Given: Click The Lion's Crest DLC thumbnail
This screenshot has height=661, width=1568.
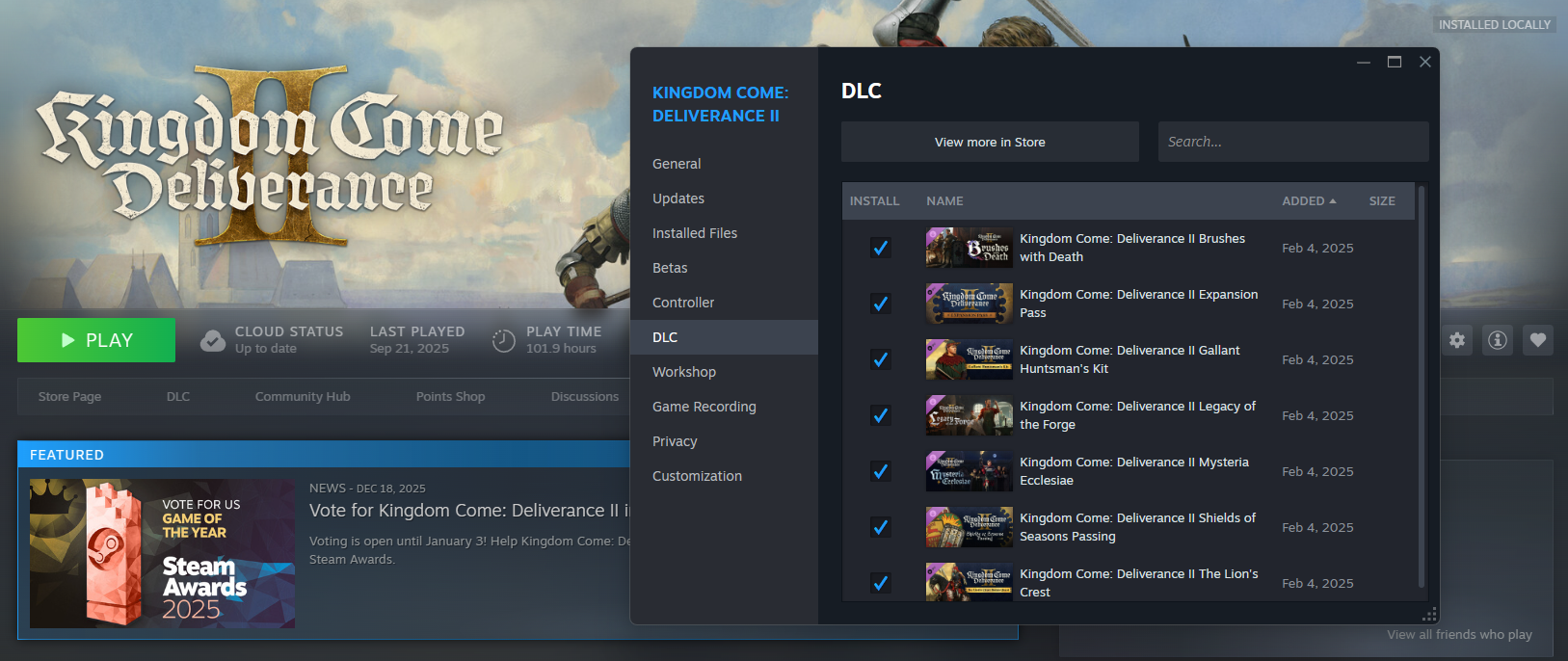Looking at the screenshot, I should coord(970,582).
